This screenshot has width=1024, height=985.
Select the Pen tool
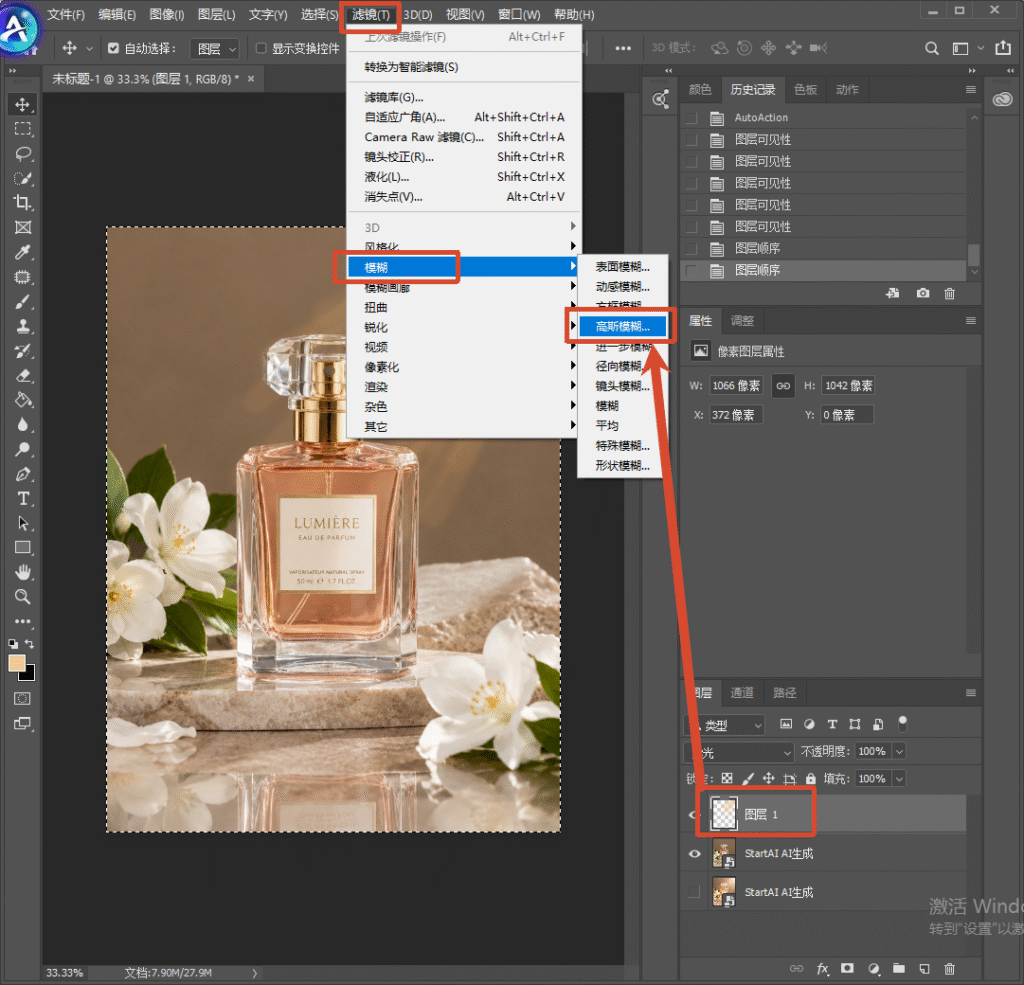tap(23, 474)
